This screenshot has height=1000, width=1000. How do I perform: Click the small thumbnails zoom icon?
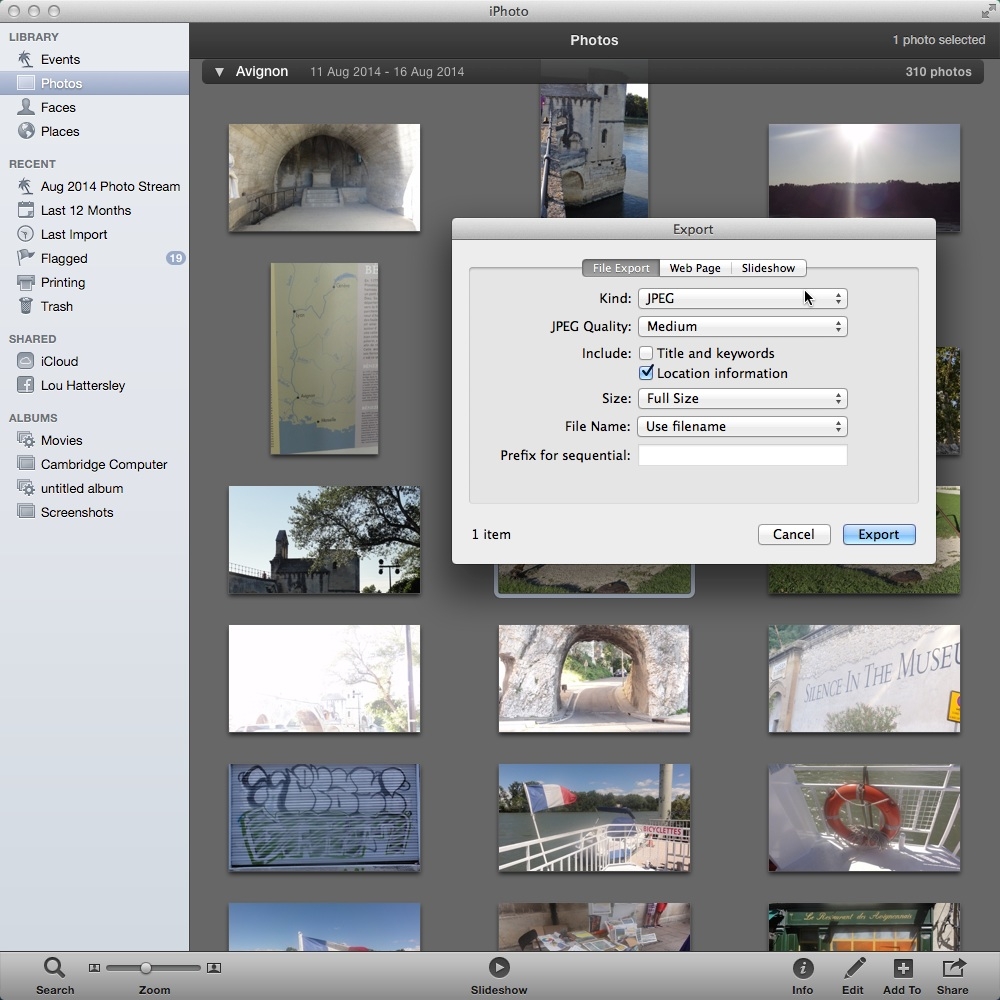tap(94, 968)
